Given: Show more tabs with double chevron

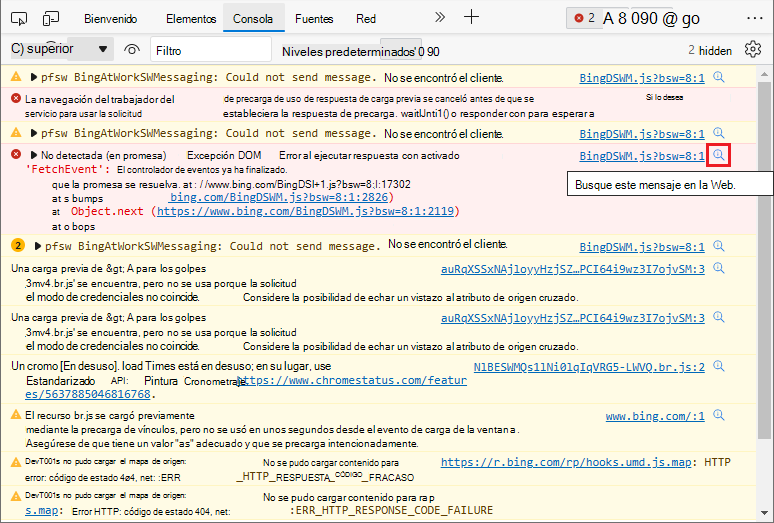Looking at the screenshot, I should pyautogui.click(x=439, y=18).
